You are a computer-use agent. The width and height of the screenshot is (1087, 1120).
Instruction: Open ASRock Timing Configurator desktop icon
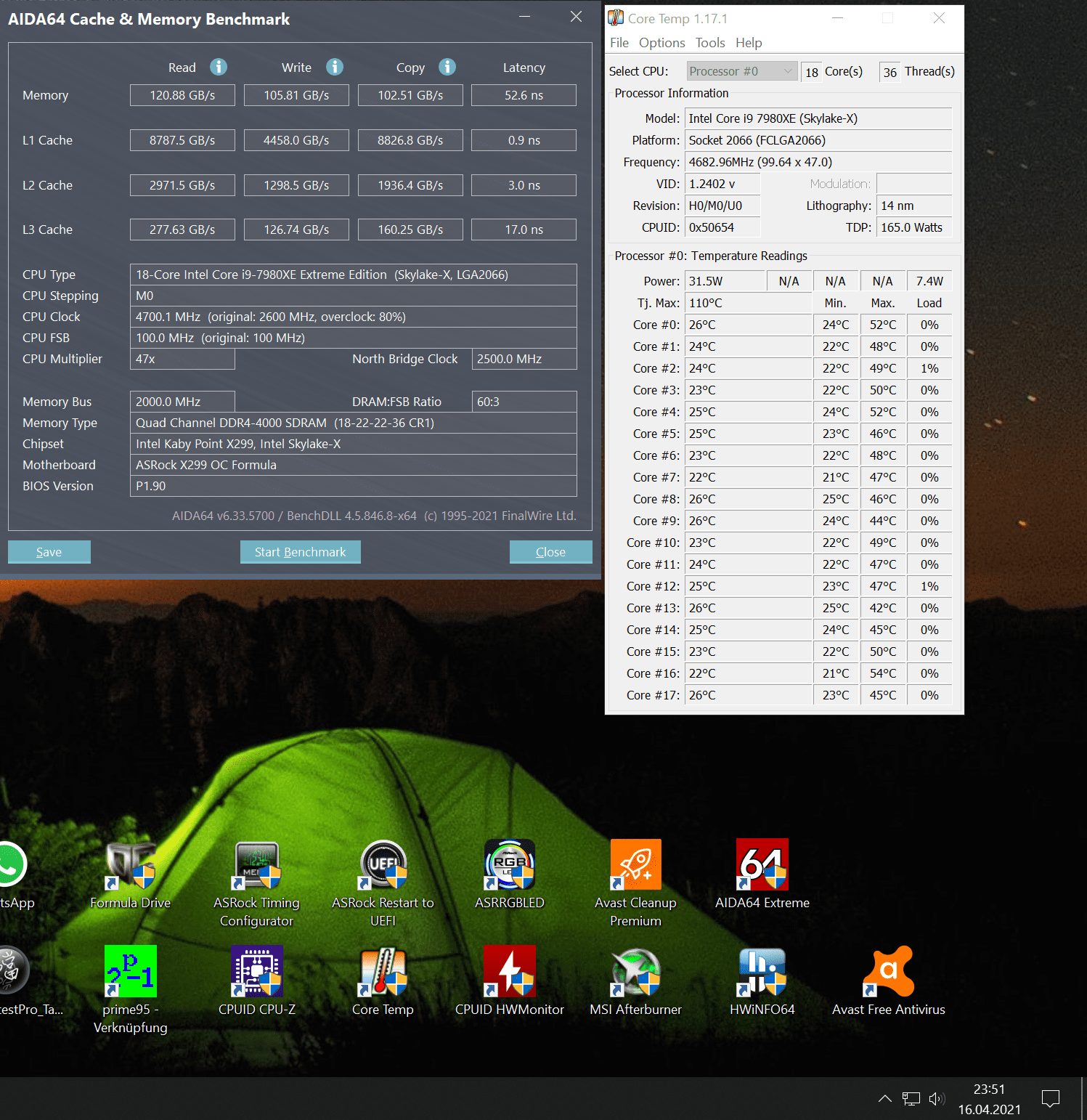(257, 883)
